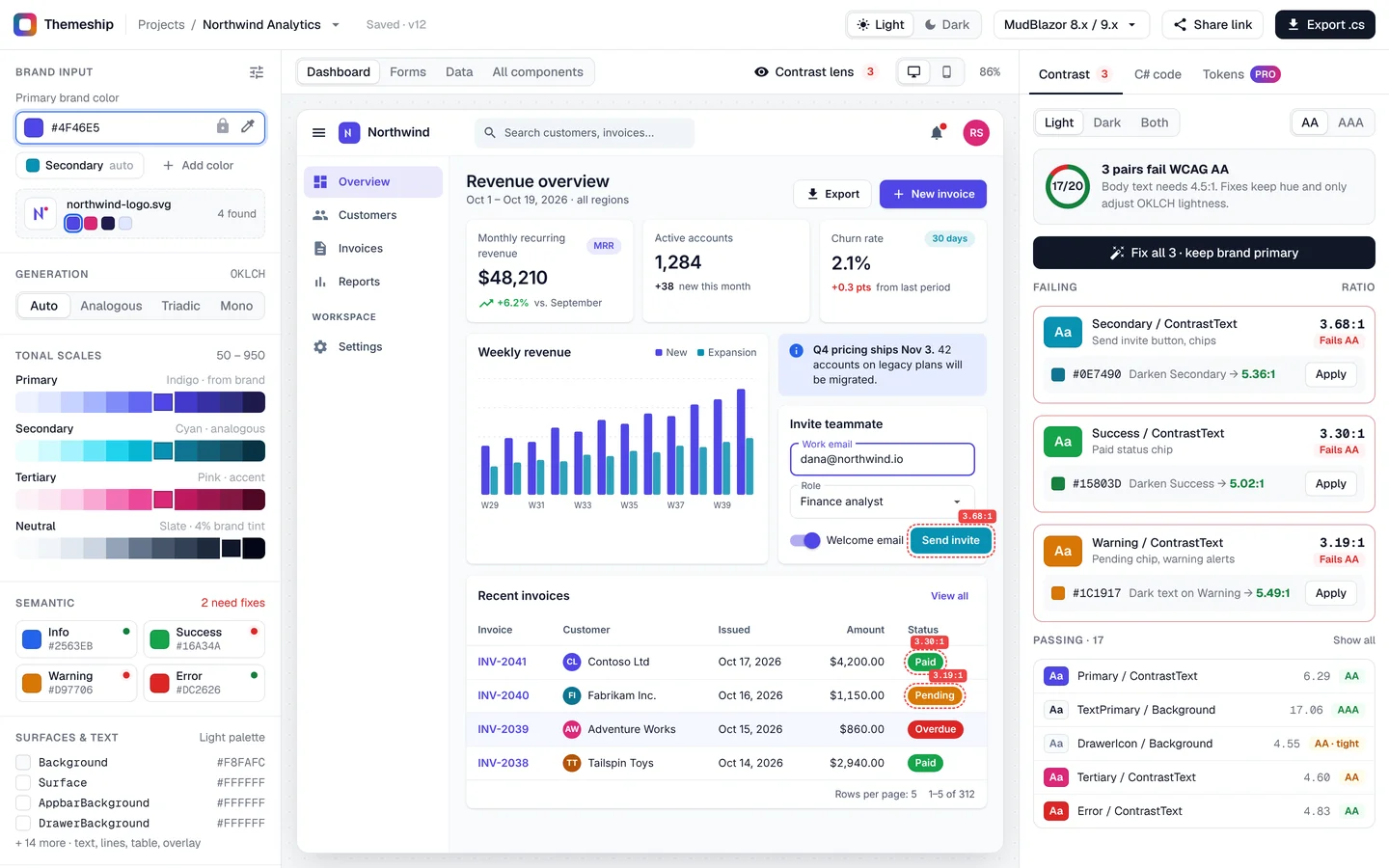Click the Error semantic color swatch

point(204,683)
